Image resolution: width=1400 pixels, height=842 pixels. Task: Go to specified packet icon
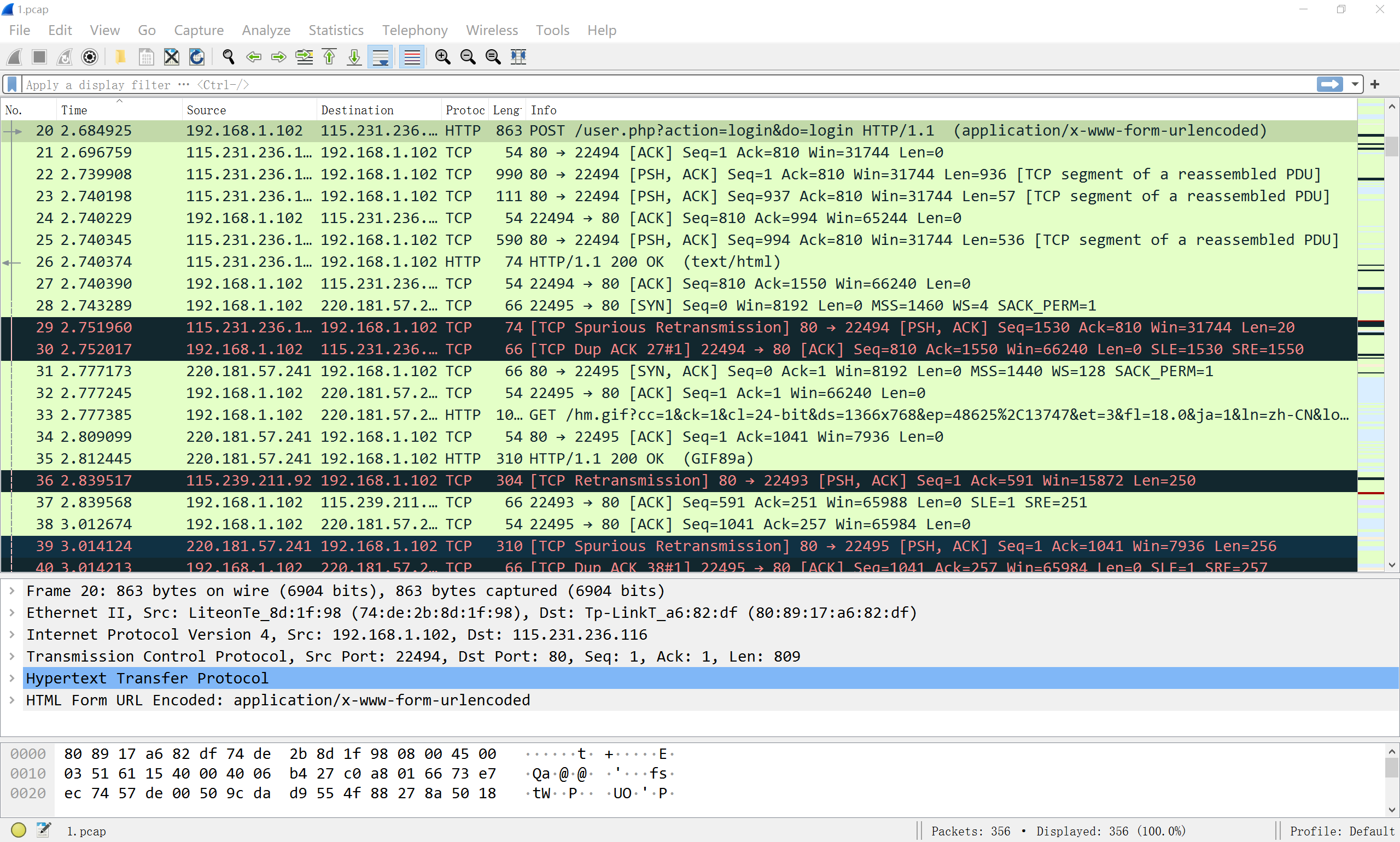coord(304,57)
